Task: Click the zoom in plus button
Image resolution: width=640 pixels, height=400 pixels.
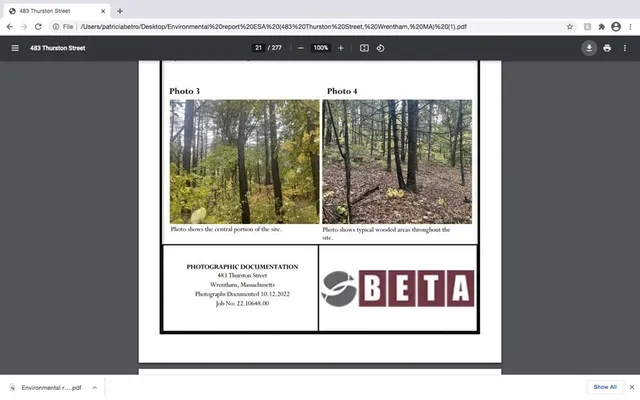Action: click(x=340, y=48)
